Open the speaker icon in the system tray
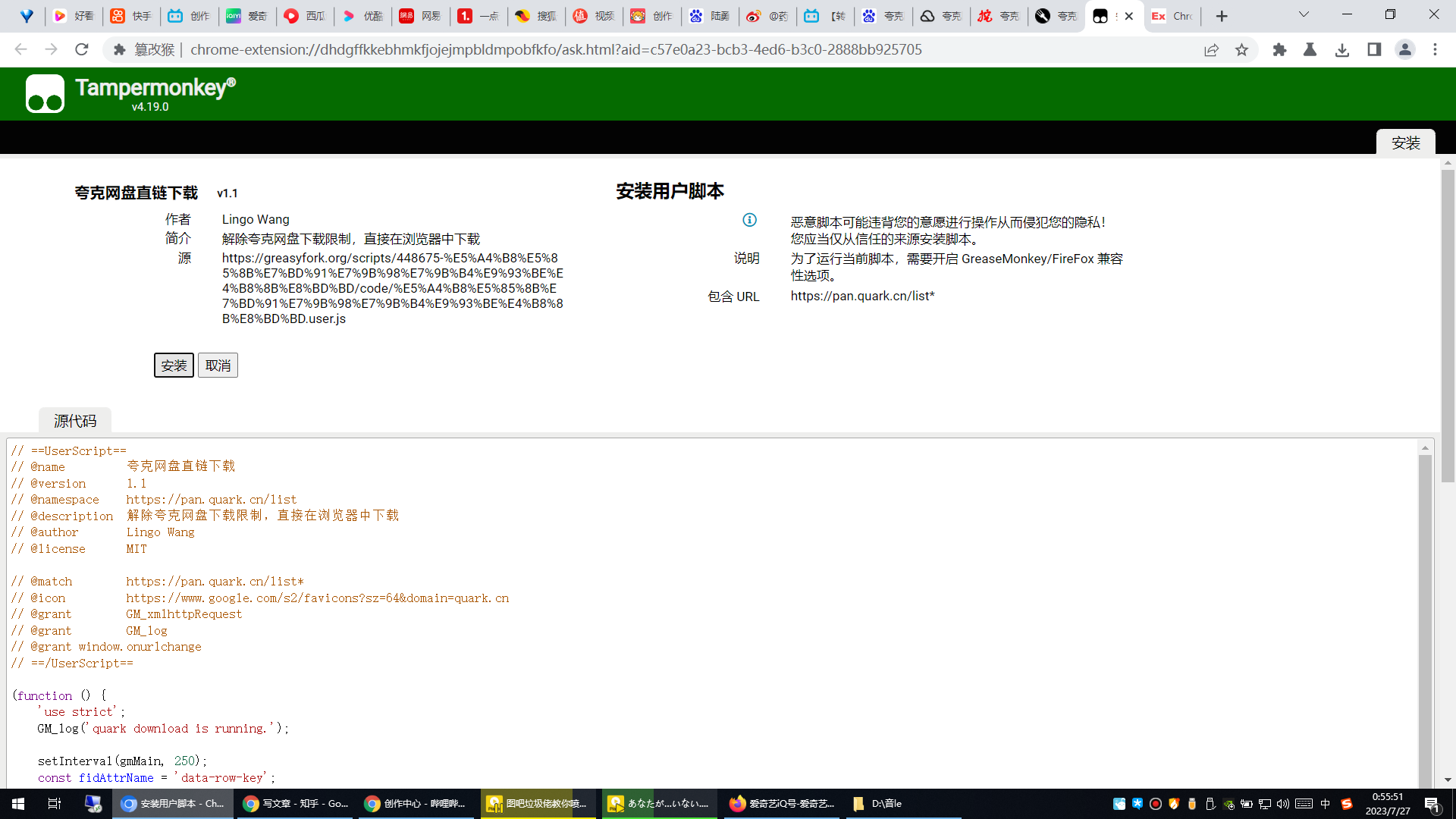This screenshot has height=819, width=1456. (x=1283, y=804)
